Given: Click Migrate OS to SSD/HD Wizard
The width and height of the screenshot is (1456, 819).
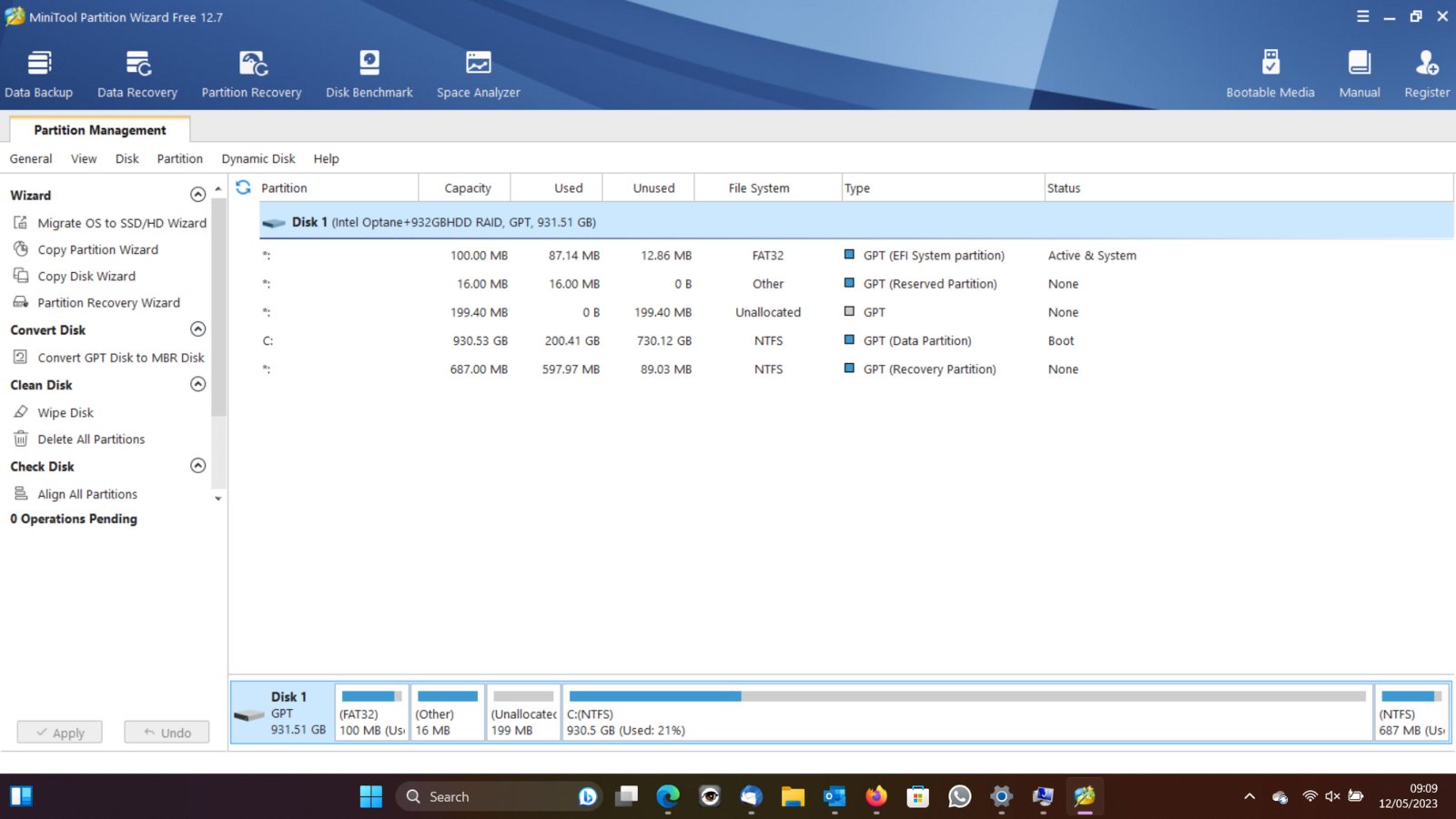Looking at the screenshot, I should coord(121,223).
